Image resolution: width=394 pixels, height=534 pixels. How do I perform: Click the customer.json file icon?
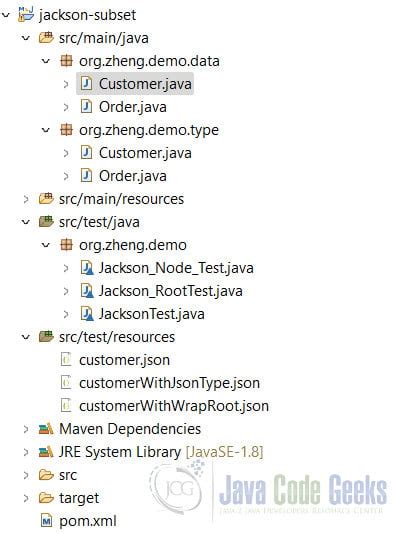coord(66,360)
